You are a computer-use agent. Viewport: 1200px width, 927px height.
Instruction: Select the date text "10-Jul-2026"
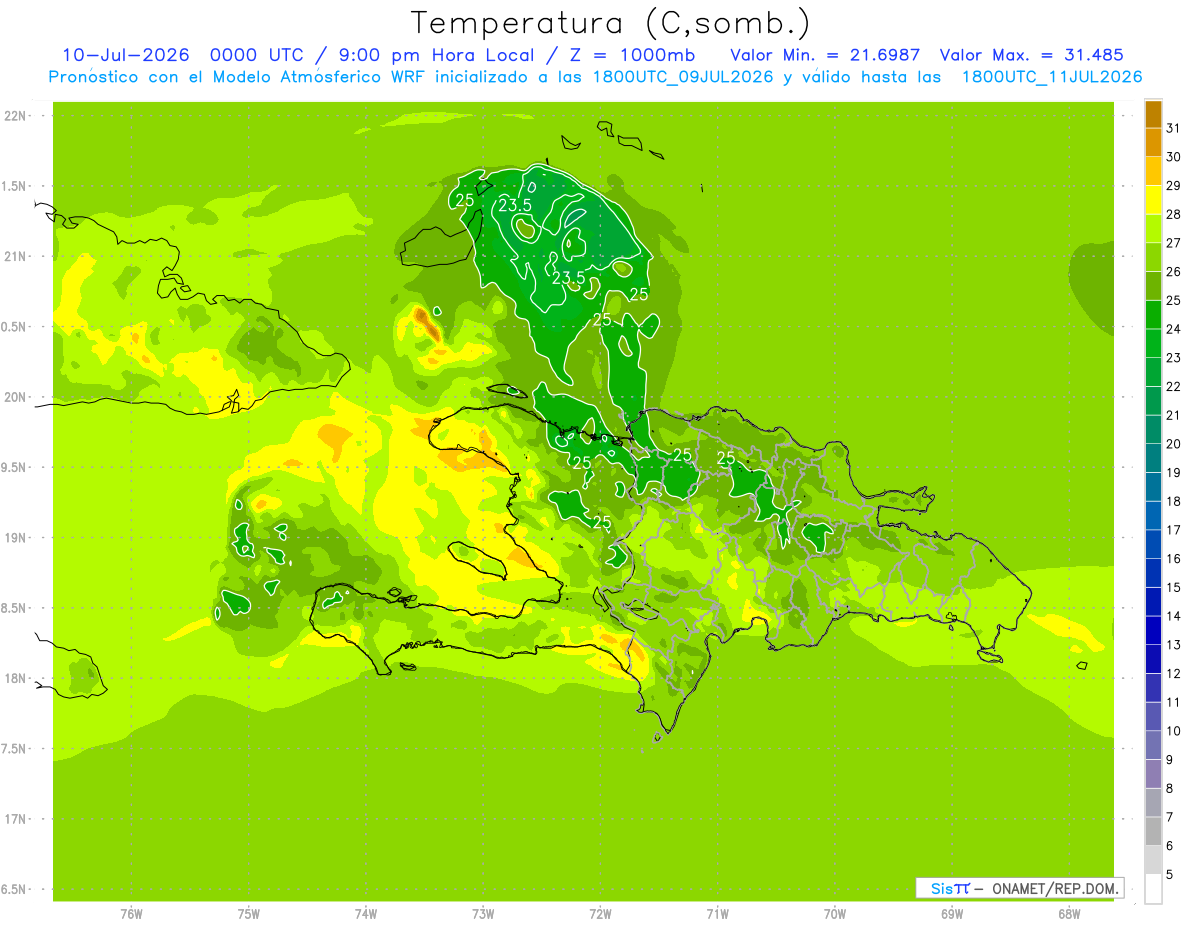click(125, 55)
